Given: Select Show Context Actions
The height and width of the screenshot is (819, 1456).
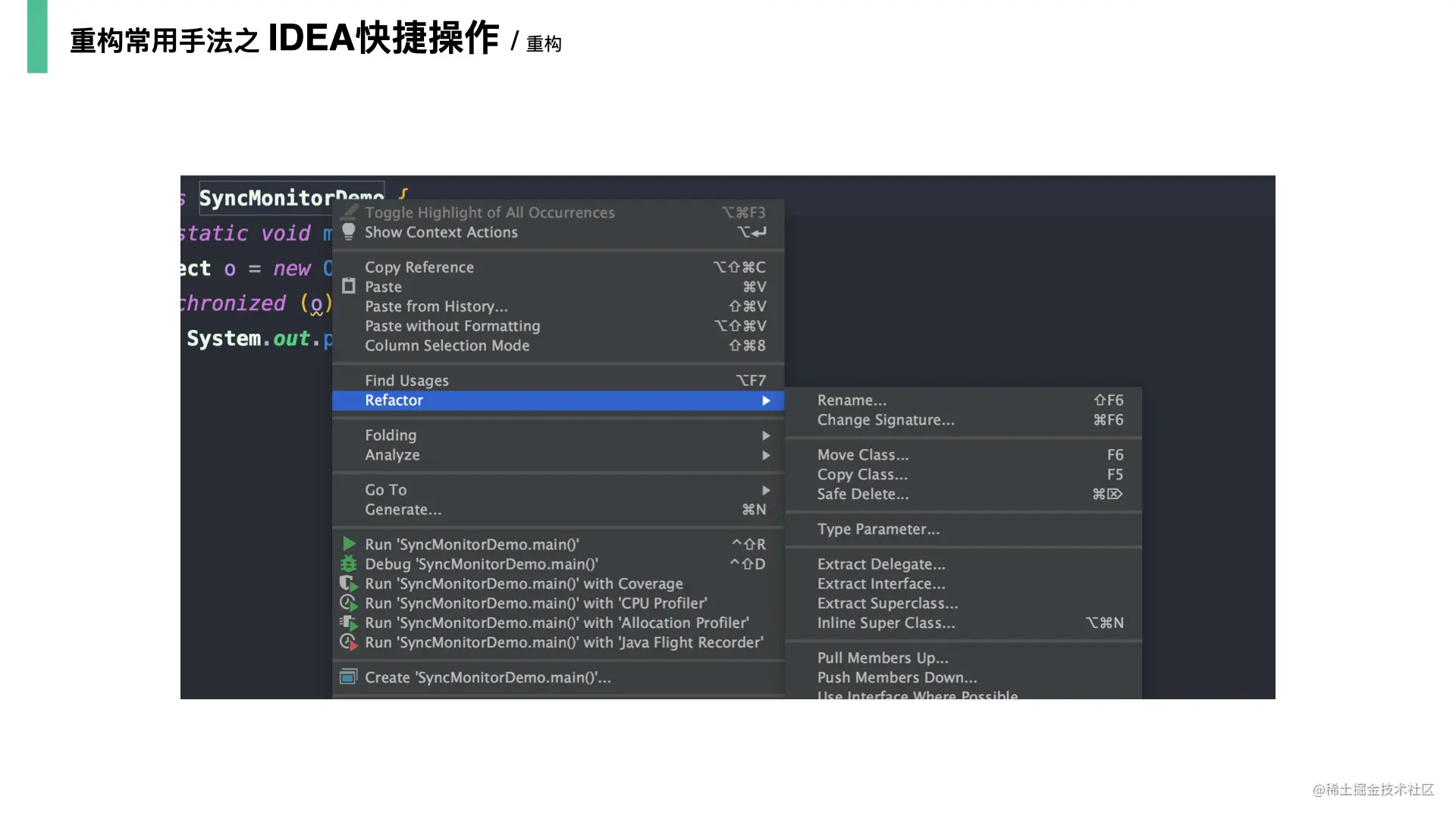Looking at the screenshot, I should pos(558,232).
